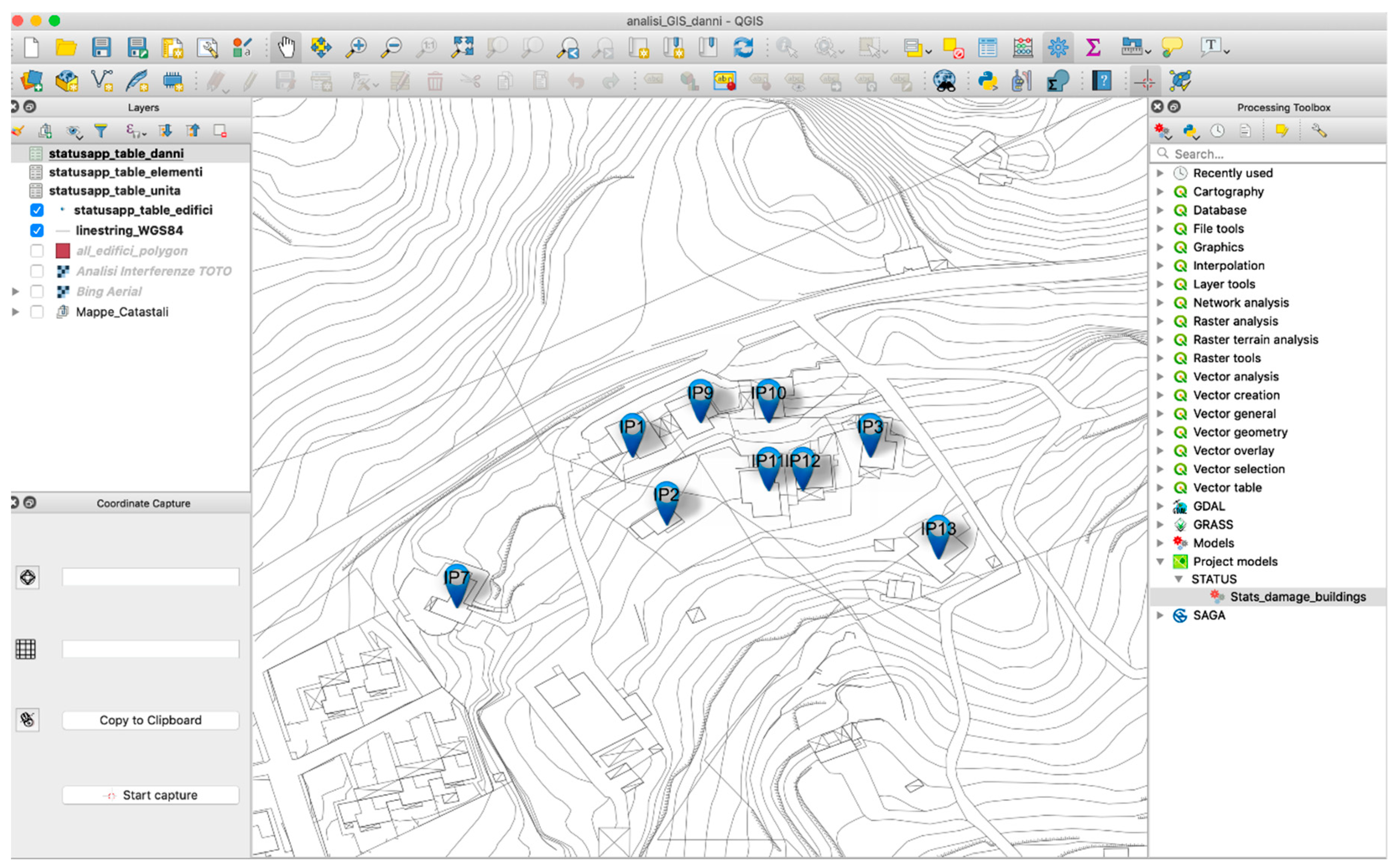
Task: Enable the Bing Aerial layer
Action: (37, 291)
